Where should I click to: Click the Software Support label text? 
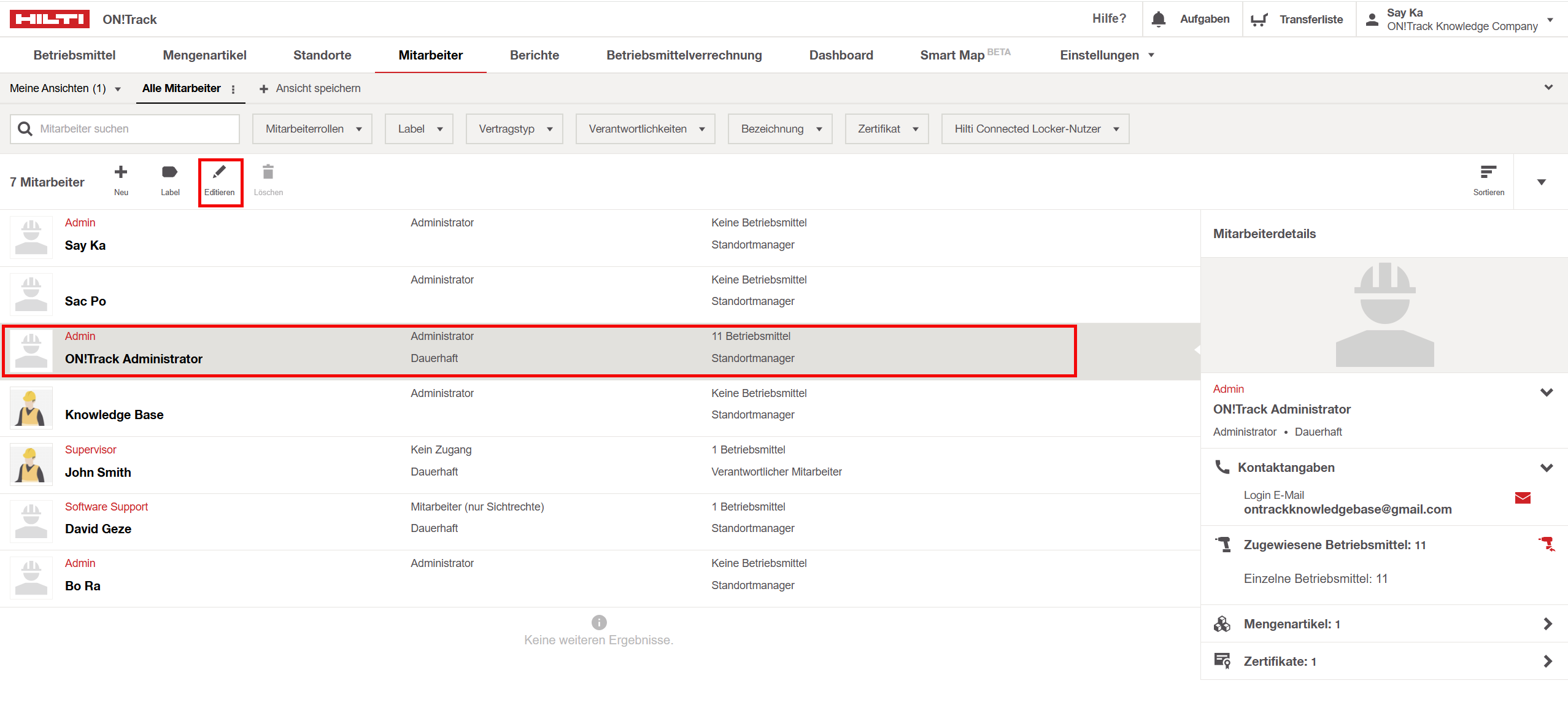[x=106, y=507]
